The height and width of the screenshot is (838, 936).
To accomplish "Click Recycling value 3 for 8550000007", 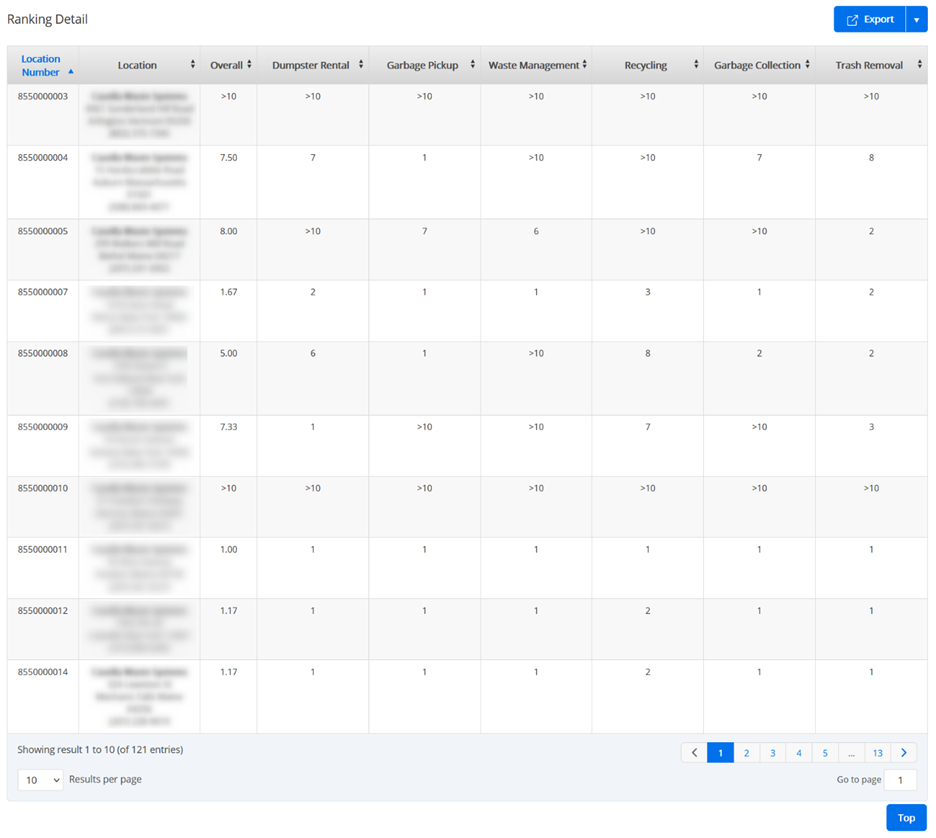I will coord(648,292).
